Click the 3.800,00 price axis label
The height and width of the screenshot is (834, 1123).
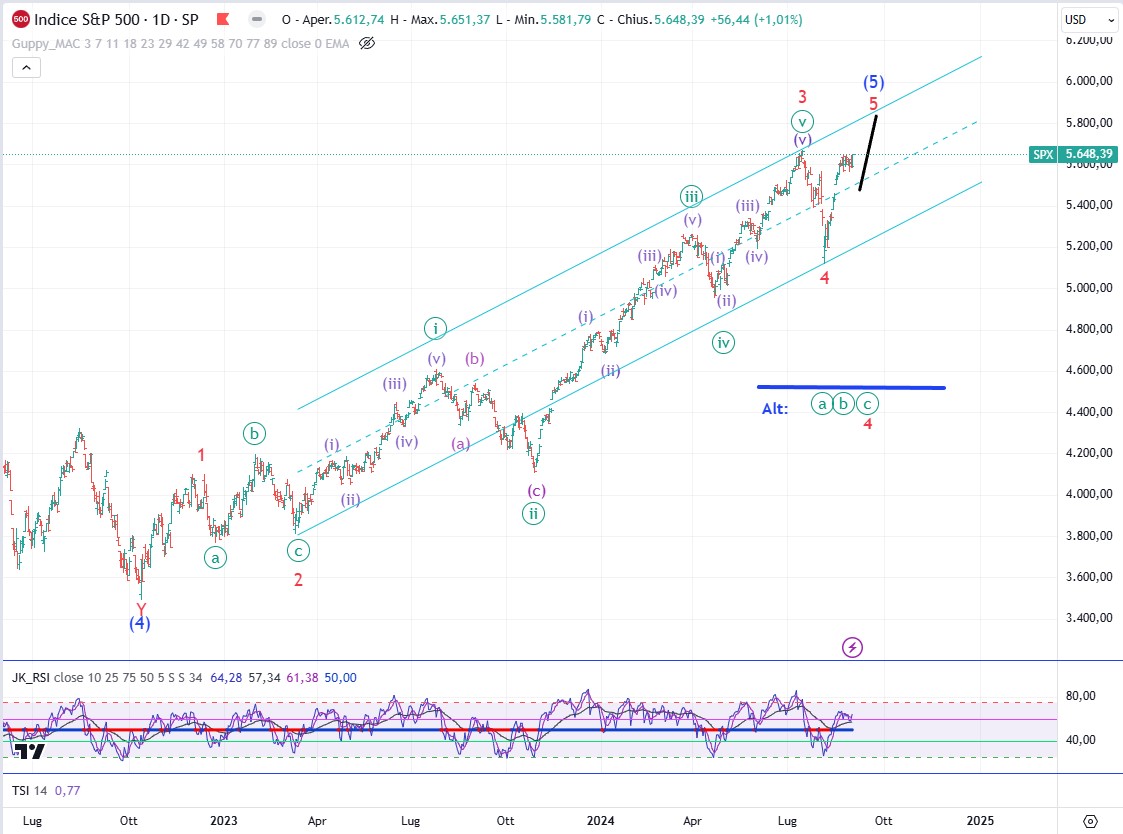click(1089, 536)
